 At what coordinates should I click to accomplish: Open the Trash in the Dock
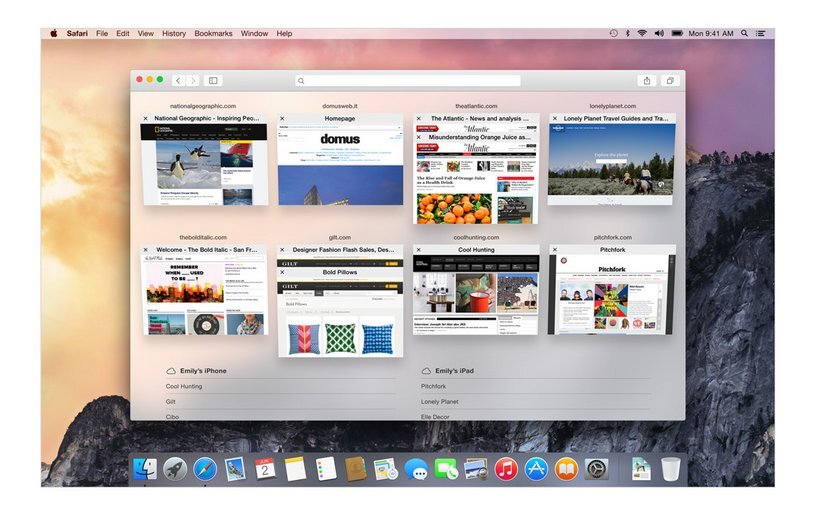pos(671,469)
